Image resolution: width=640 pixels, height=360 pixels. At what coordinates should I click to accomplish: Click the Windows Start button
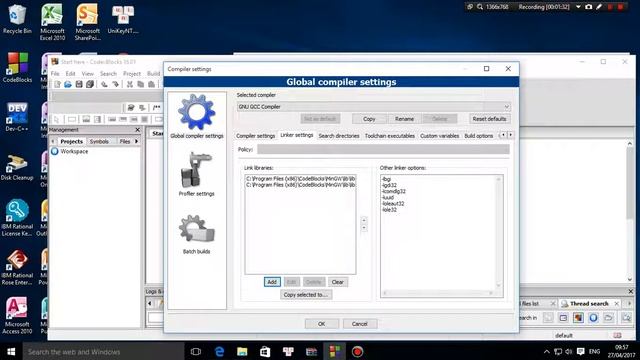(11, 351)
